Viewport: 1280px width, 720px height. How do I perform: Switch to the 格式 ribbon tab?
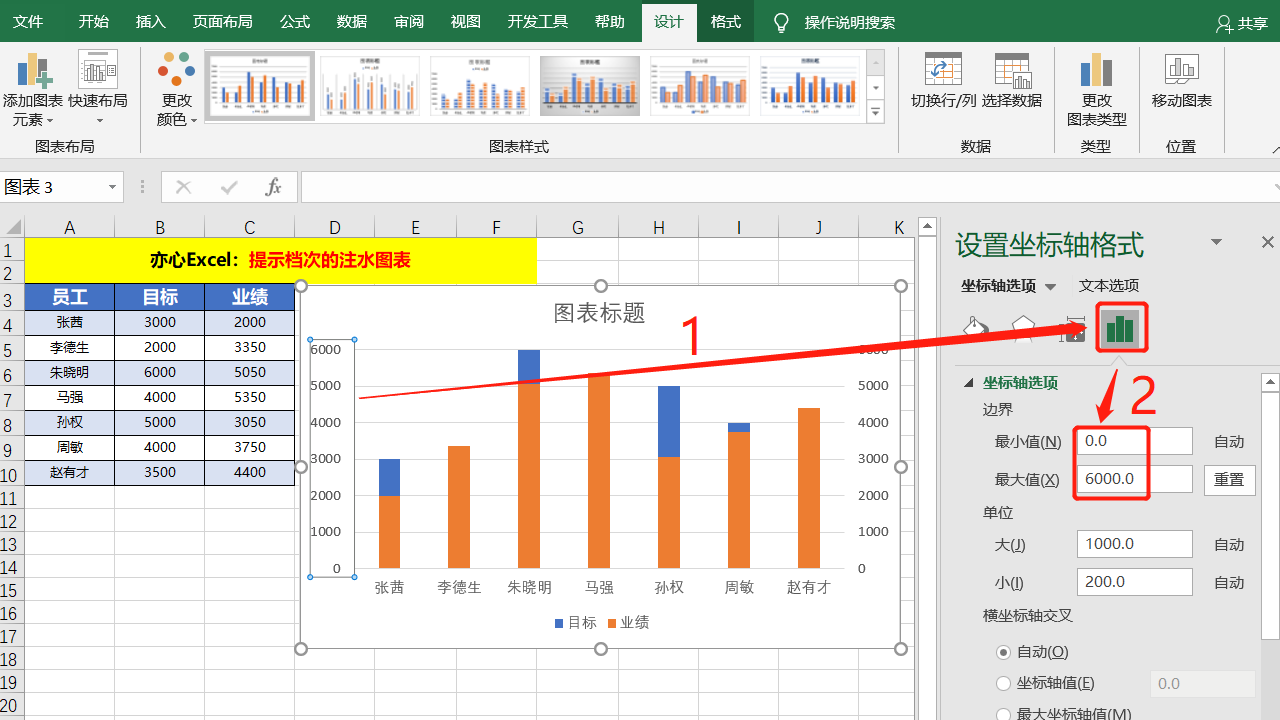click(726, 22)
